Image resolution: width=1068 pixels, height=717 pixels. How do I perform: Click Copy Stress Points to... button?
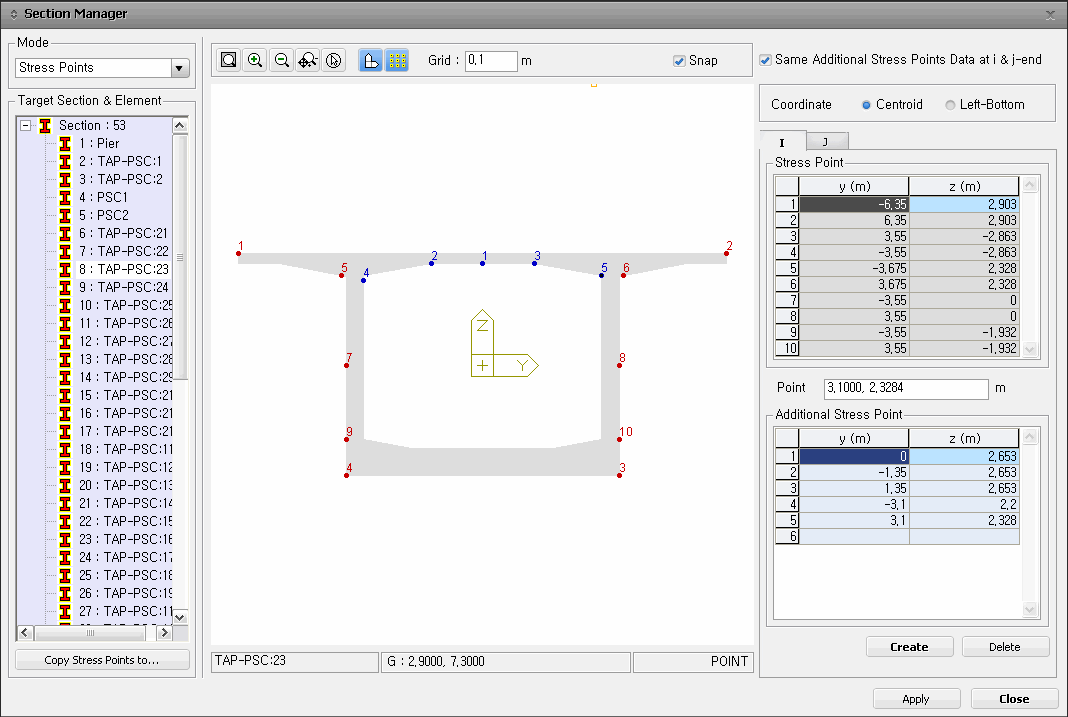(x=102, y=660)
